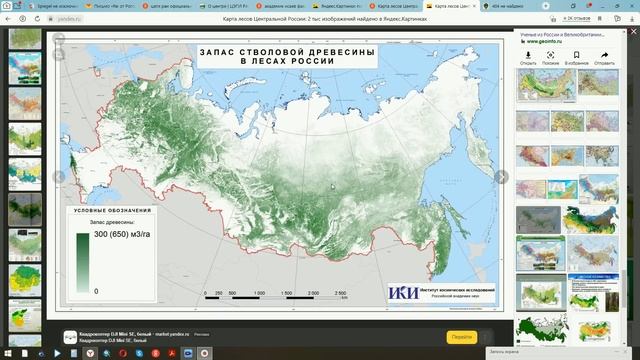Click the blue media player taskbar icon
The width and height of the screenshot is (640, 360).
[57, 353]
